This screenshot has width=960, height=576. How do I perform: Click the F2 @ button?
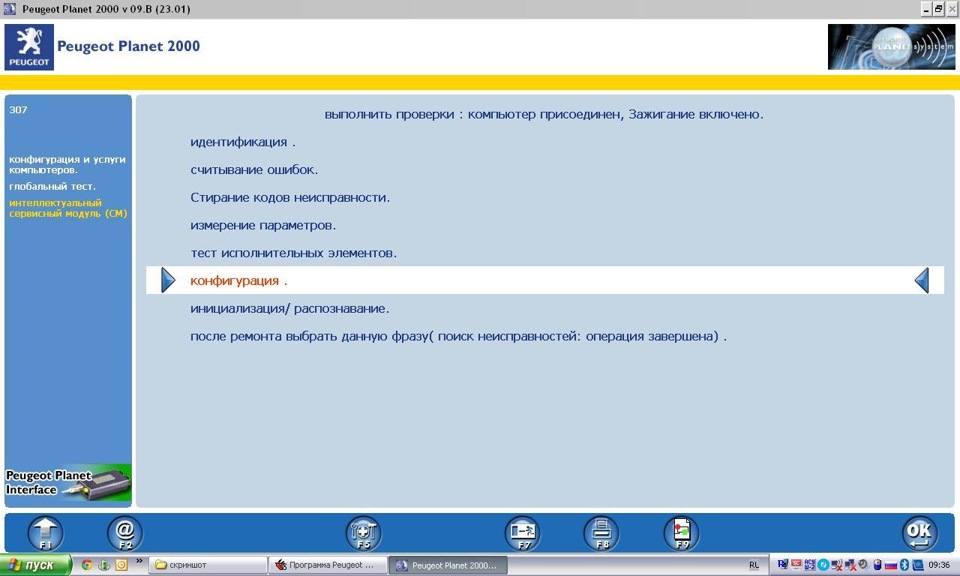(125, 533)
